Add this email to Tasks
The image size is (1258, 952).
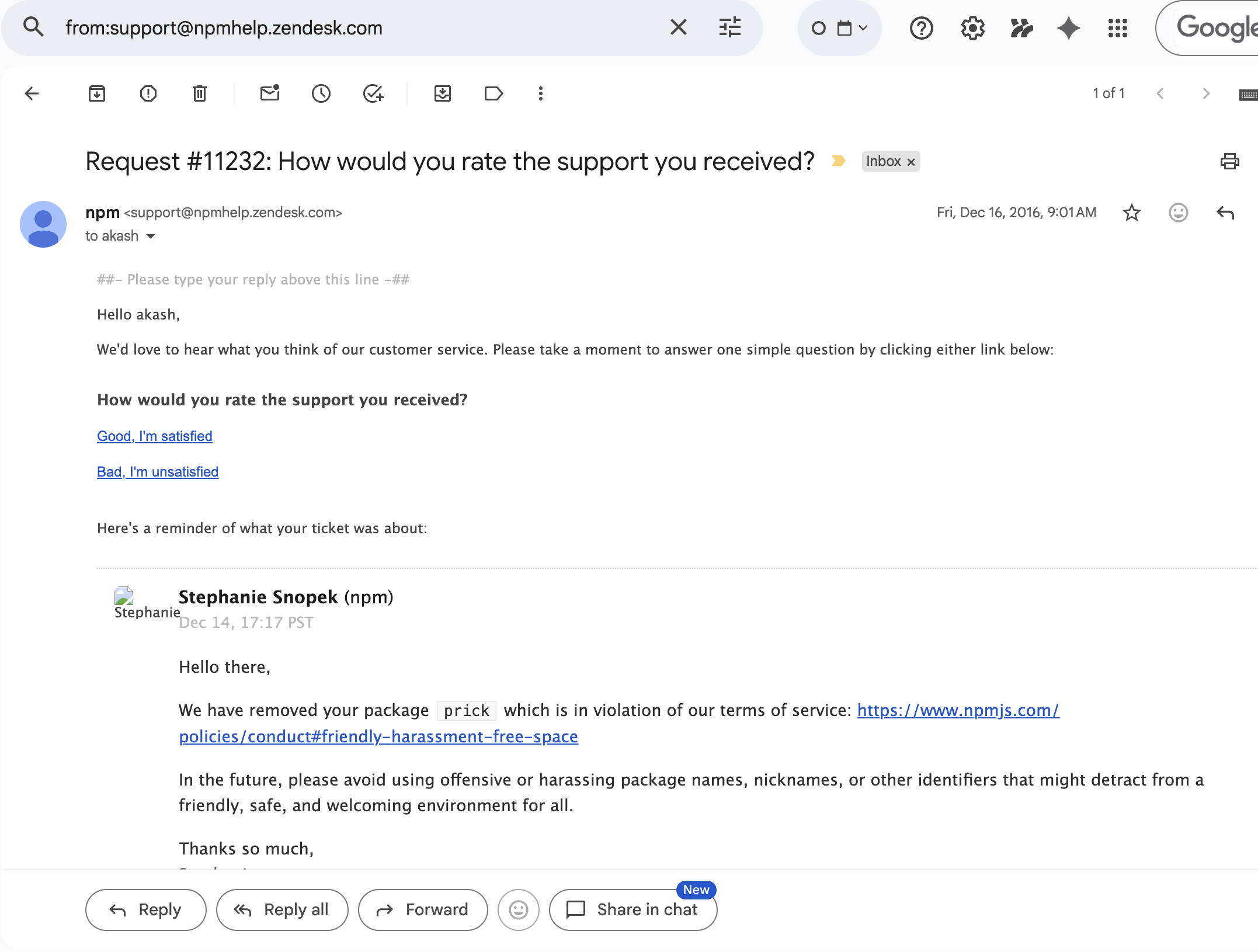point(373,93)
